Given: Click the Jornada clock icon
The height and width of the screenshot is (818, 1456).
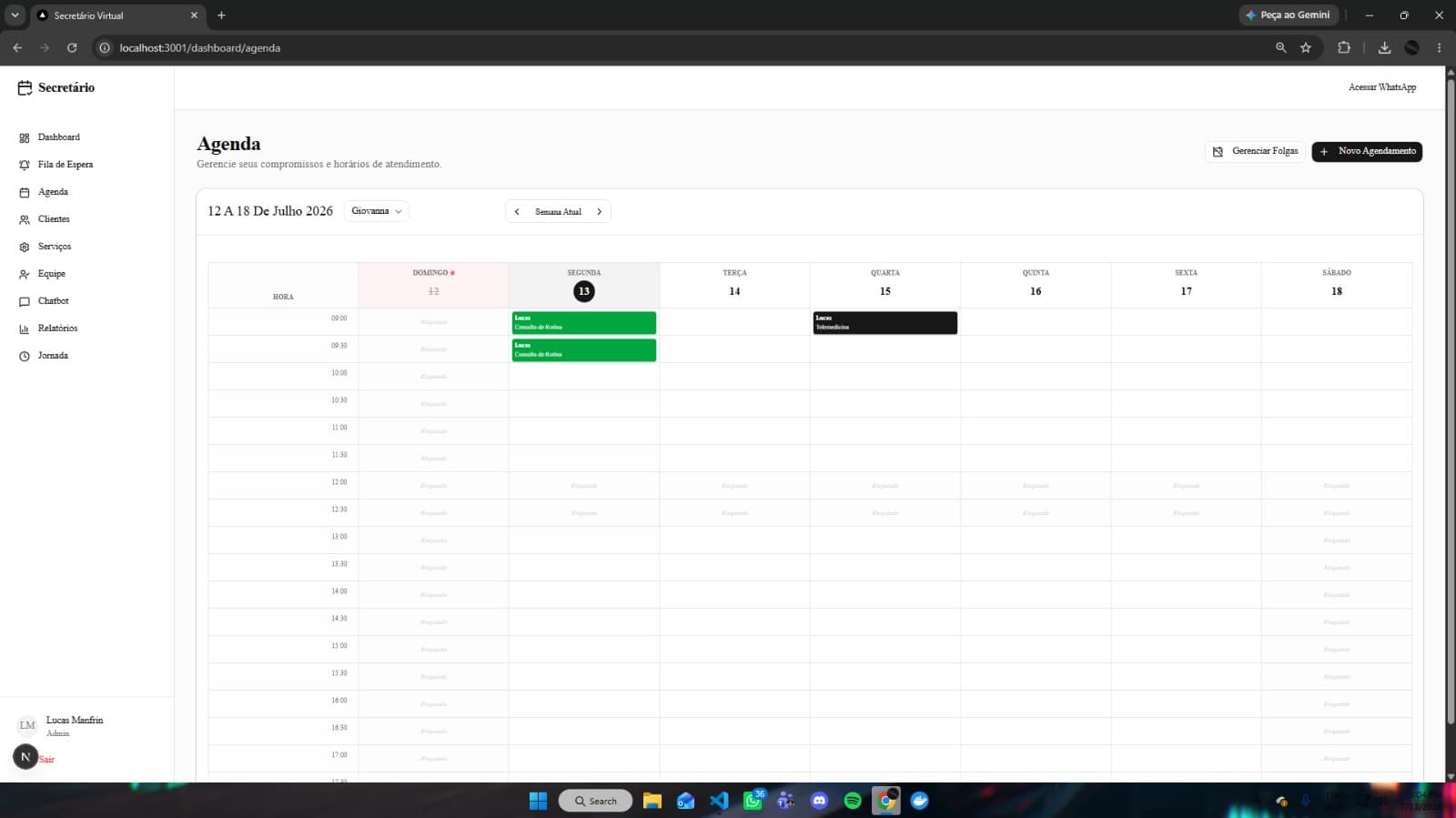Looking at the screenshot, I should pos(25,357).
